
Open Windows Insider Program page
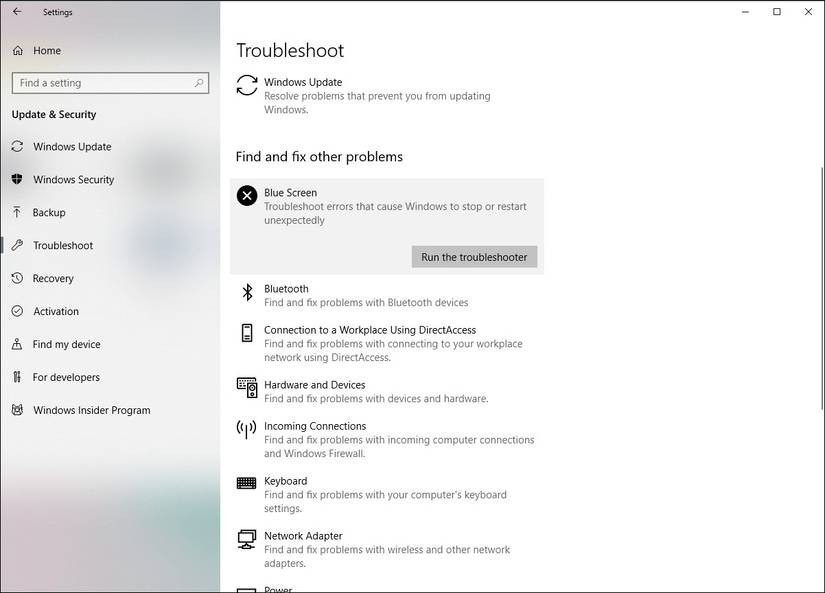click(92, 410)
